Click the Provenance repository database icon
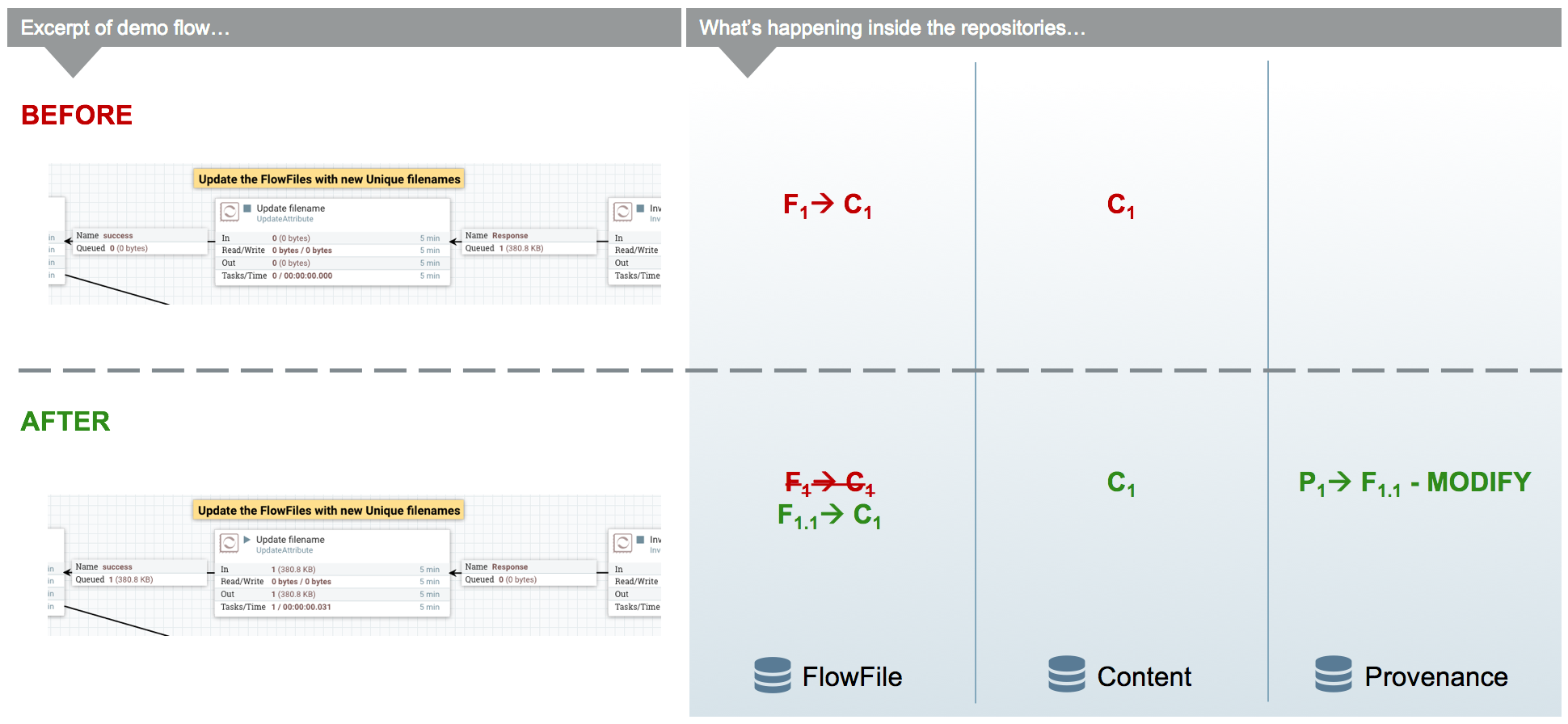Viewport: 1568px width, 724px height. click(x=1333, y=674)
